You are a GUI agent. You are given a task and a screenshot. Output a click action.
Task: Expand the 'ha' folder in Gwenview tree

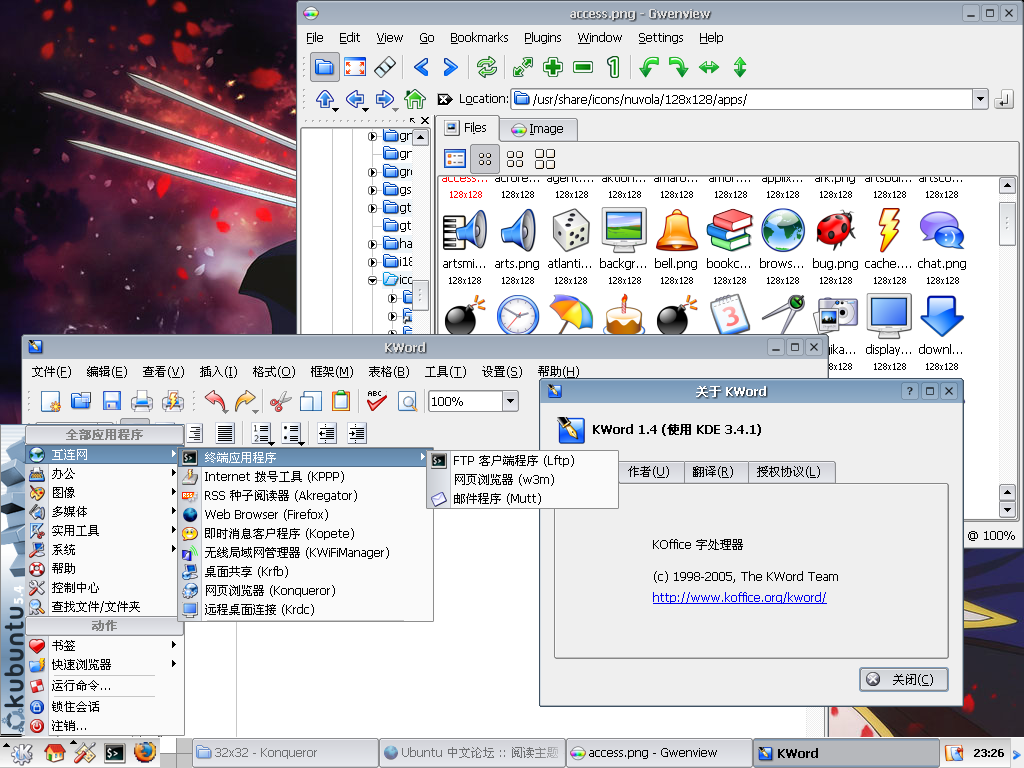pos(372,244)
